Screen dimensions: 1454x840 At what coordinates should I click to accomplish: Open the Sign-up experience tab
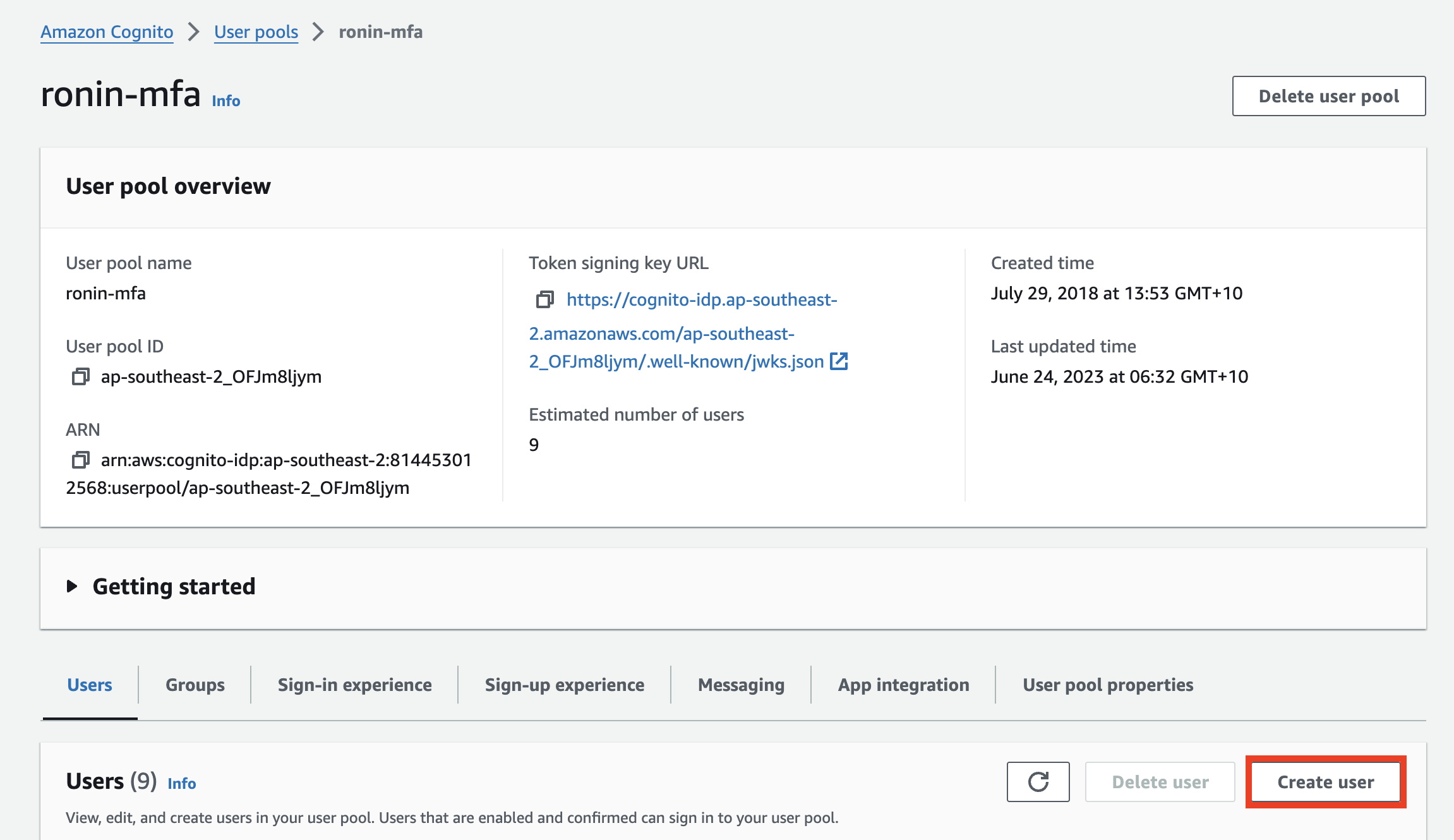(x=564, y=685)
